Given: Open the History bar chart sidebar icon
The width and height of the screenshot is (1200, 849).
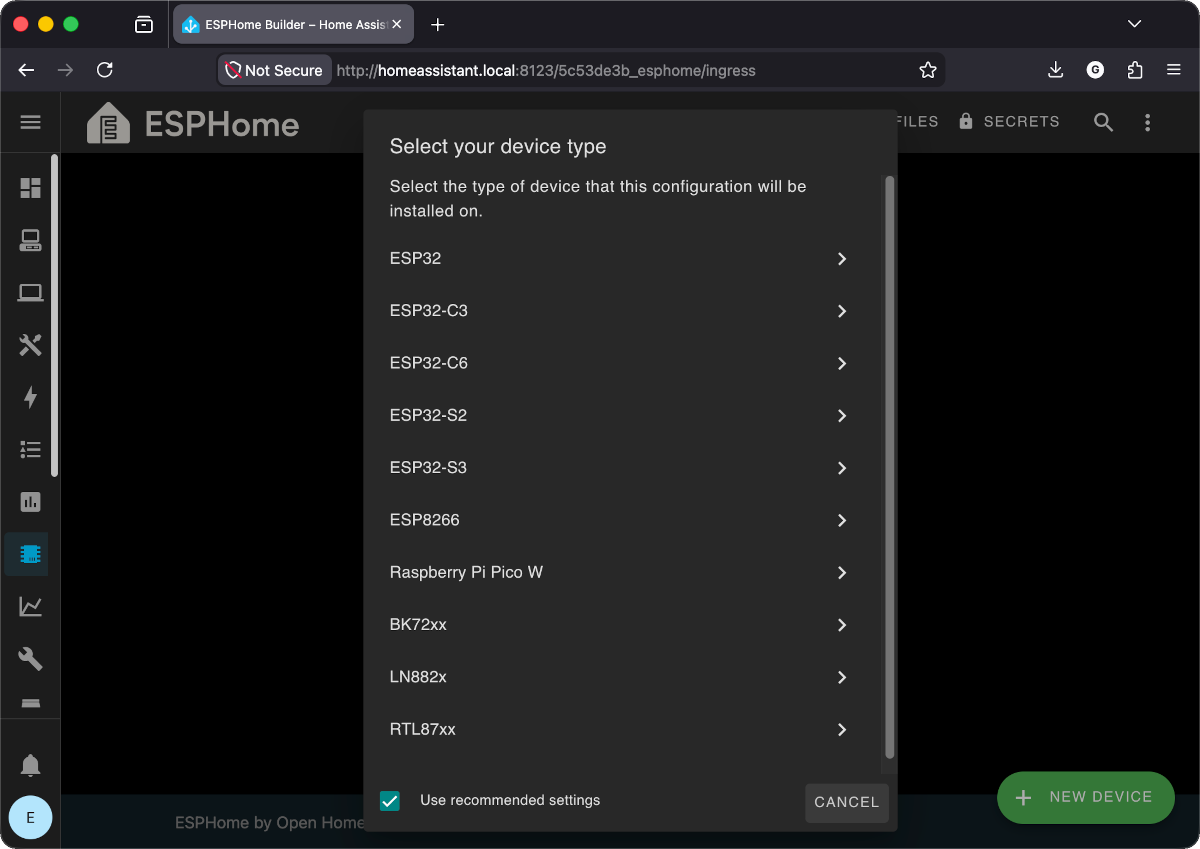Looking at the screenshot, I should click(x=31, y=502).
